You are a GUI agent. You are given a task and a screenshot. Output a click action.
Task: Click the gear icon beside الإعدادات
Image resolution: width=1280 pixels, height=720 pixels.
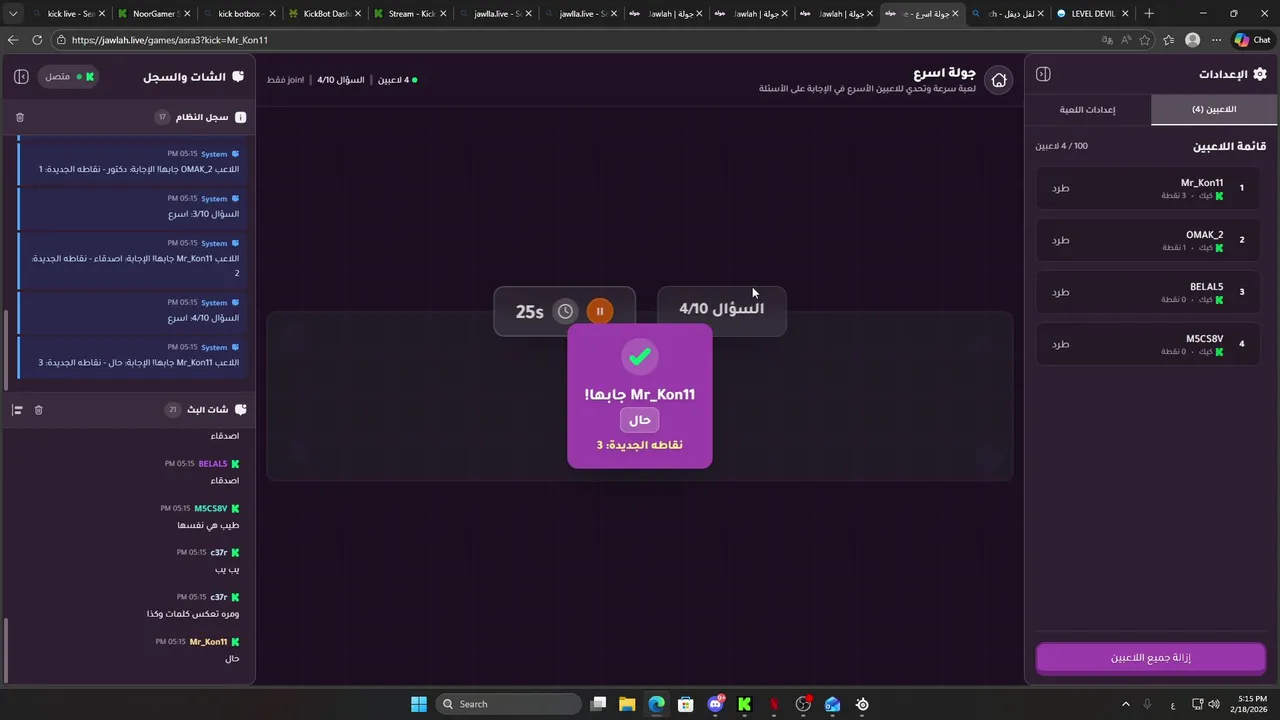tap(1260, 74)
